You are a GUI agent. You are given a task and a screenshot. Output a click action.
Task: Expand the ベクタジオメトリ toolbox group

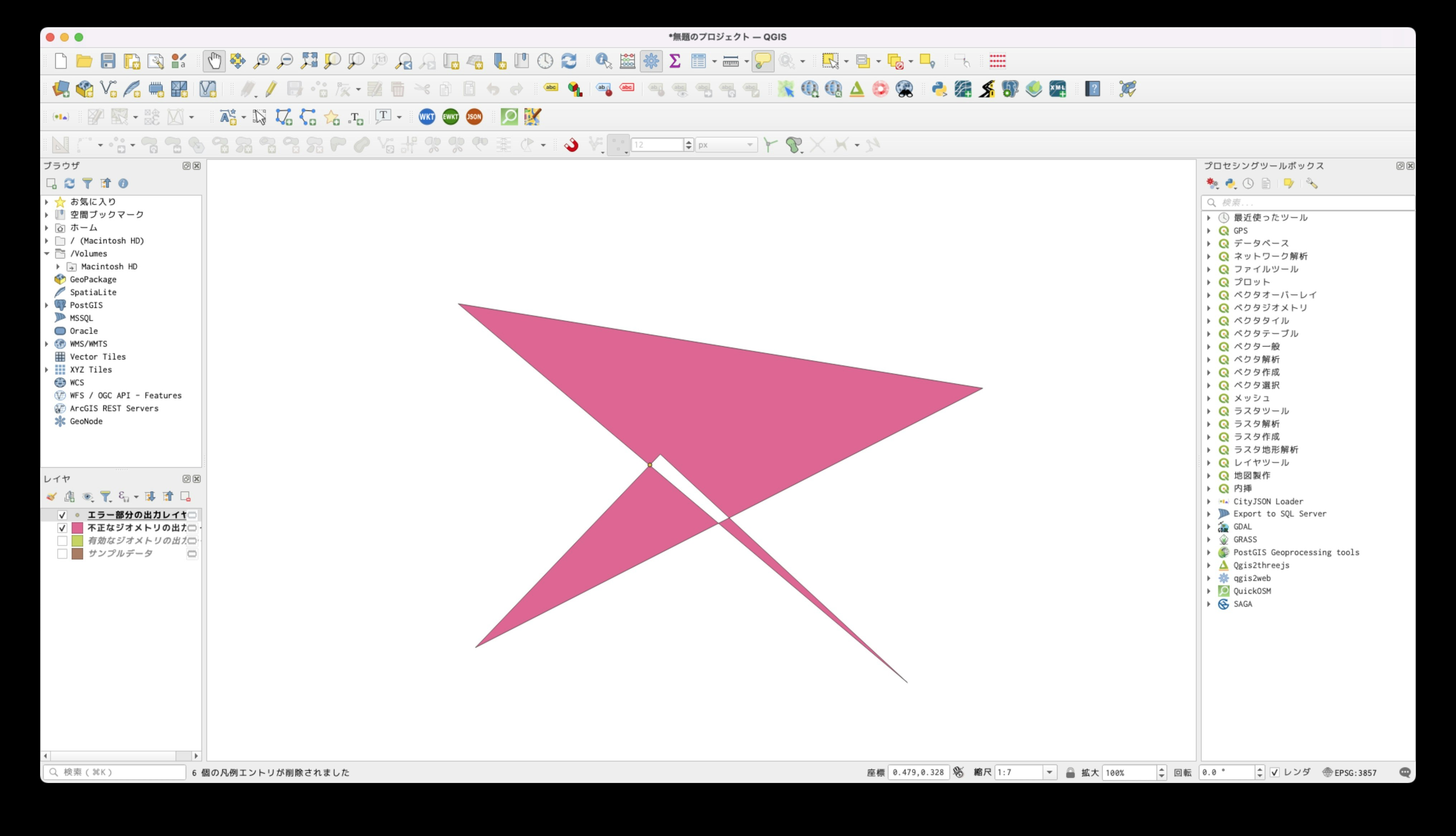1208,308
